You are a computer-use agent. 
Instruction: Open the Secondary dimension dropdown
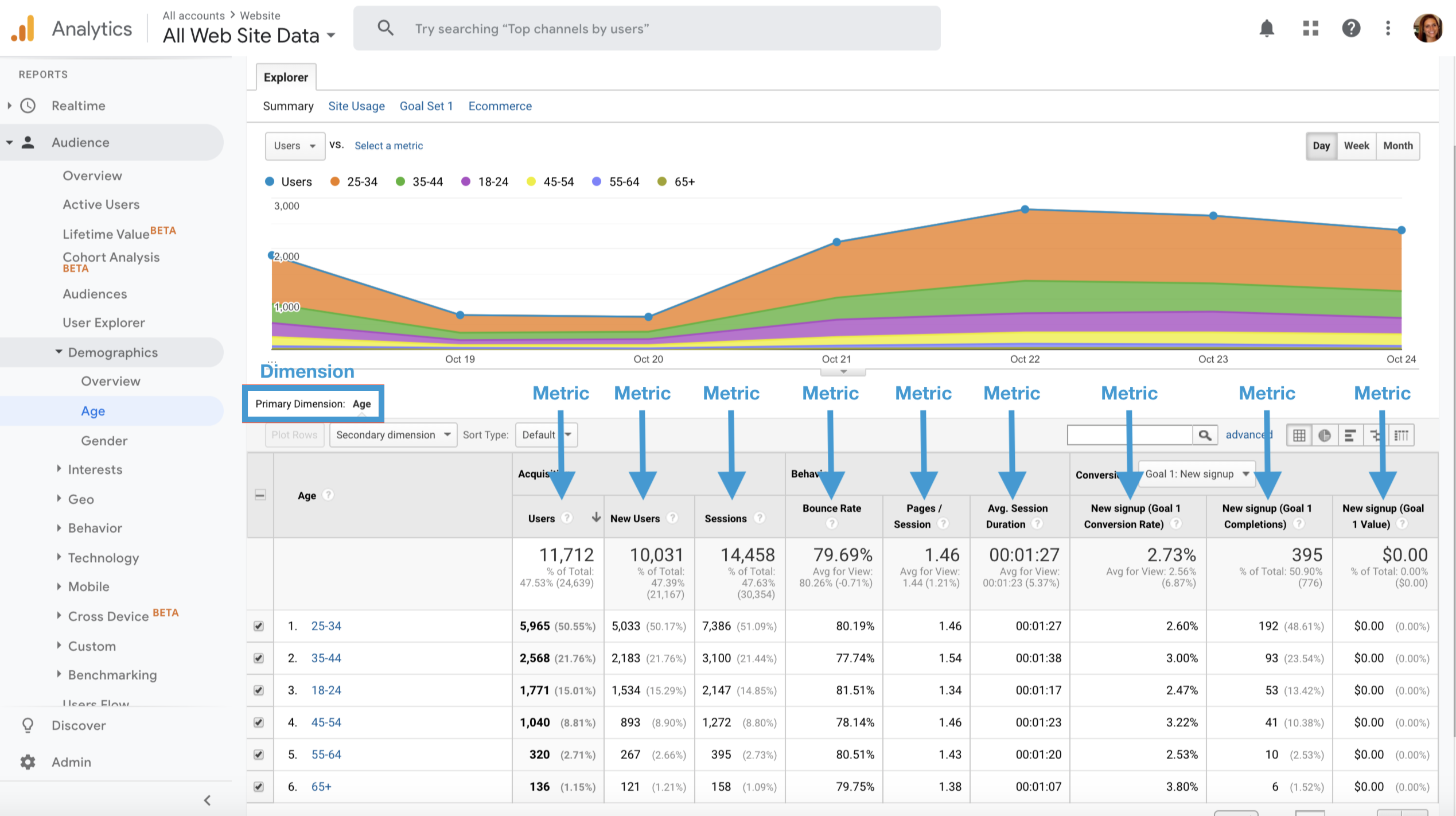coord(393,435)
